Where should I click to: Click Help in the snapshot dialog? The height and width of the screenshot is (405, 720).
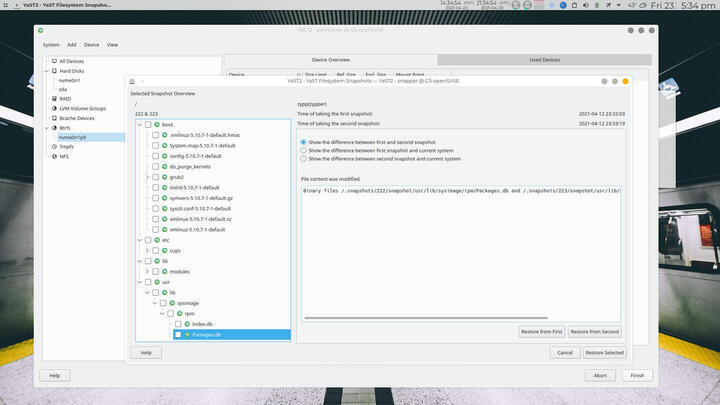click(146, 353)
